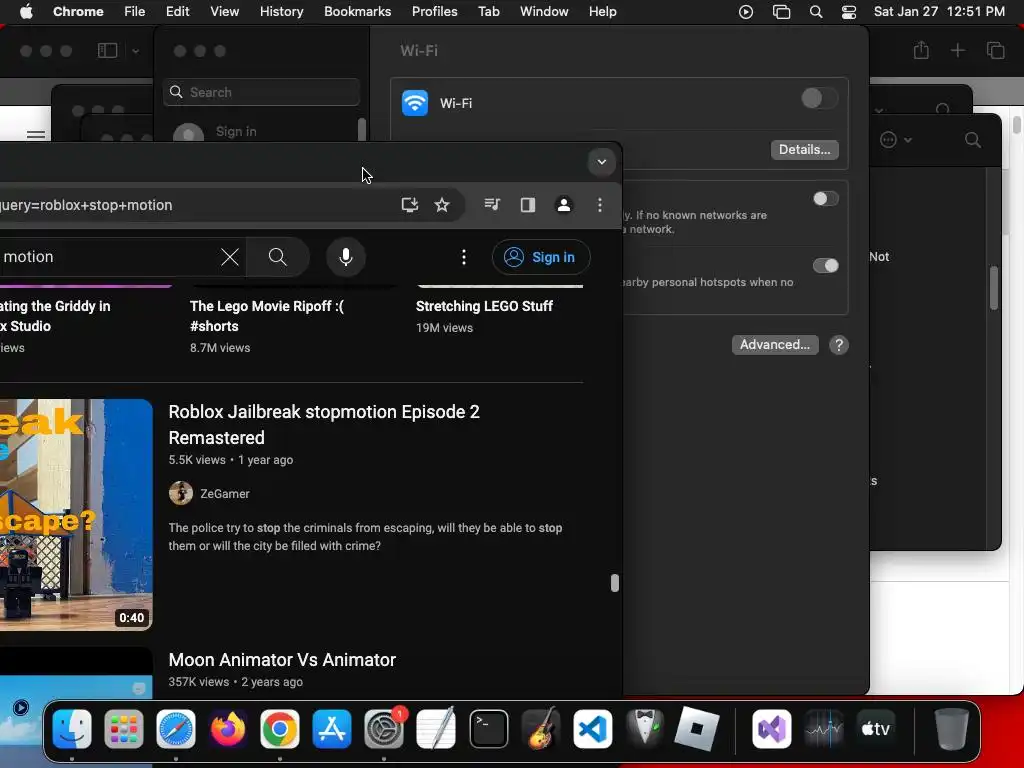Open TextEdit from the Dock

[436, 729]
